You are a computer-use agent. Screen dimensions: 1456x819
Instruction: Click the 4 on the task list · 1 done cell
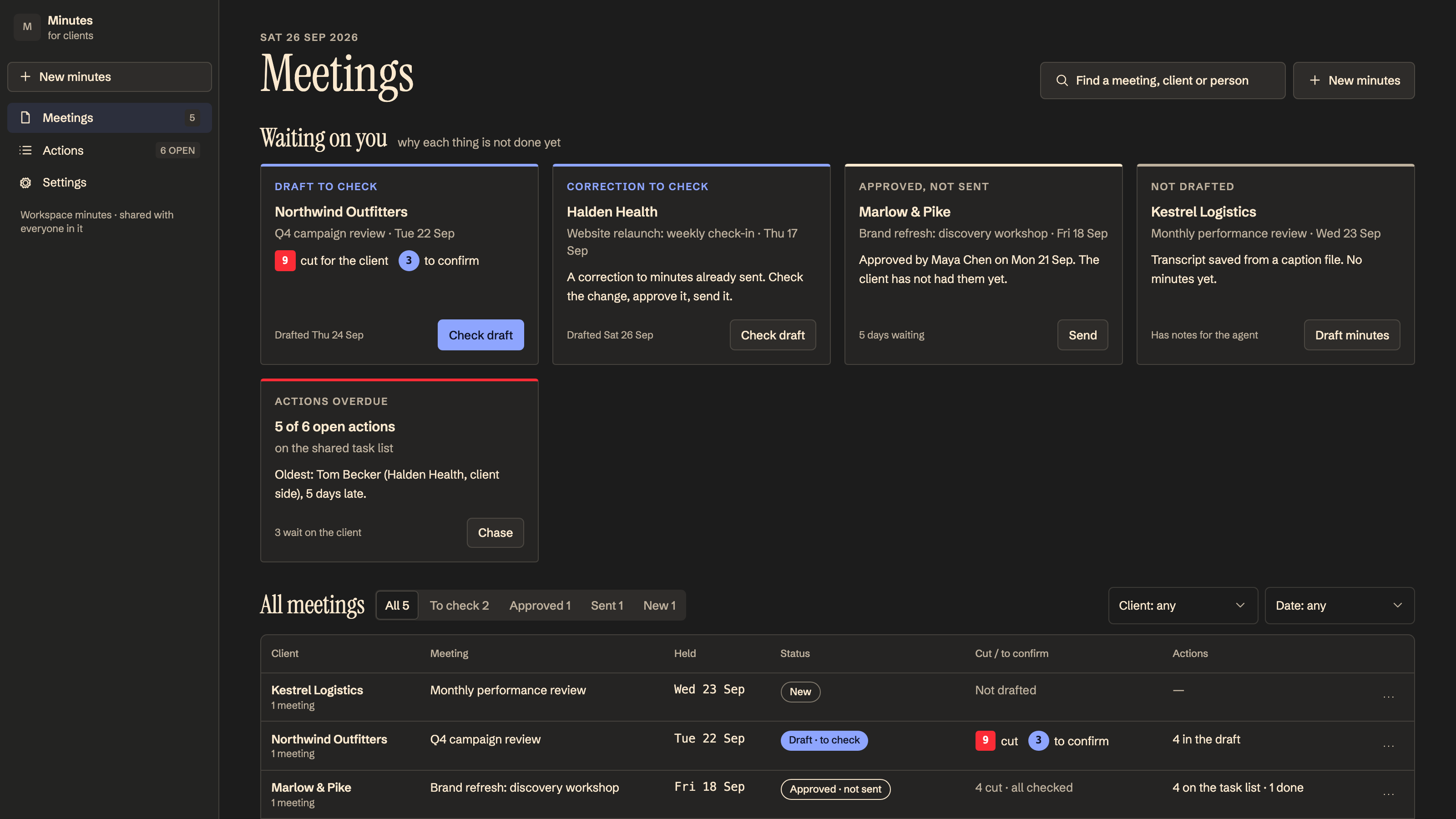coord(1238,788)
